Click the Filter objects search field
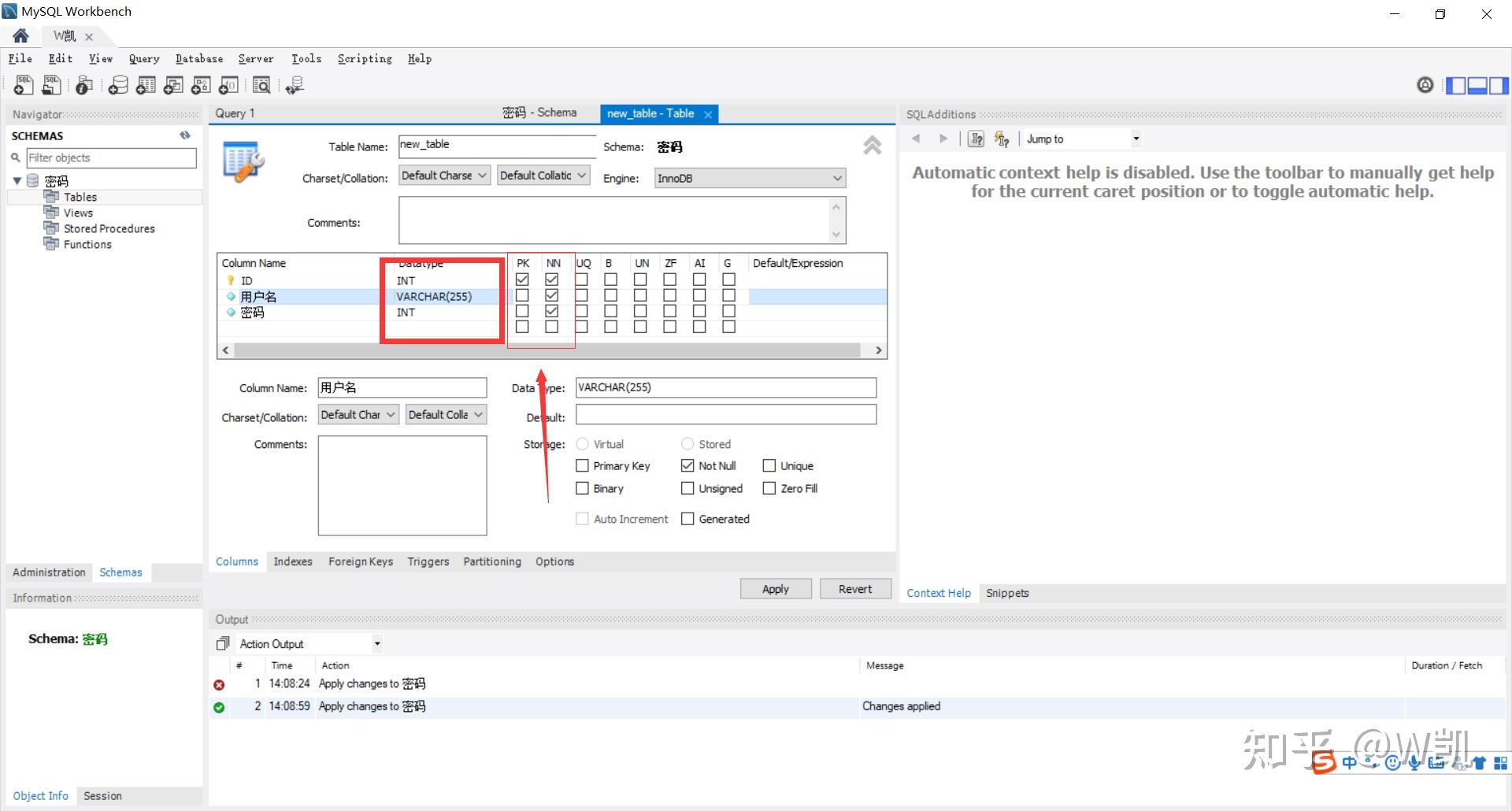 tap(111, 157)
